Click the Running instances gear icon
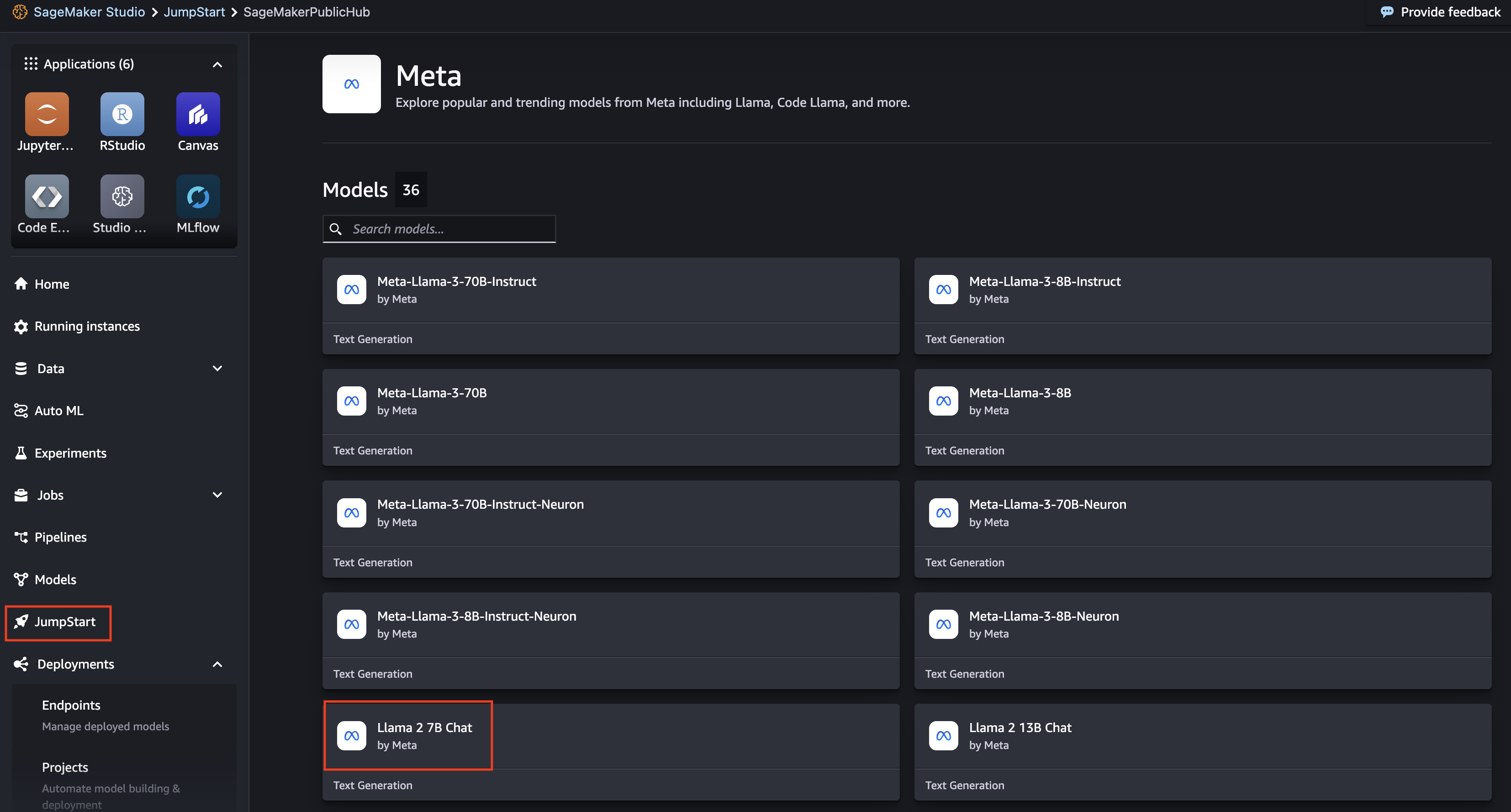The height and width of the screenshot is (812, 1511). click(21, 327)
